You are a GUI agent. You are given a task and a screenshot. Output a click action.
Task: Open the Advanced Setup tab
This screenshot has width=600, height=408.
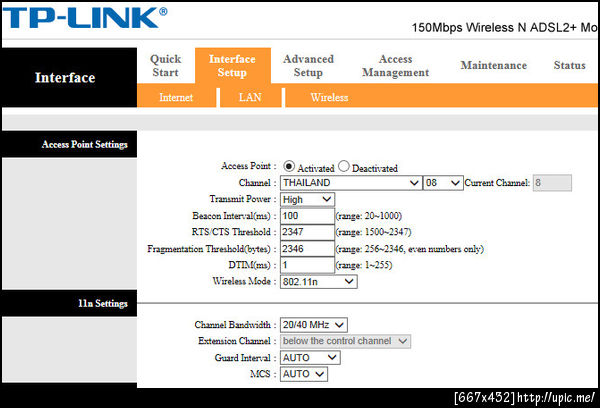click(x=308, y=65)
